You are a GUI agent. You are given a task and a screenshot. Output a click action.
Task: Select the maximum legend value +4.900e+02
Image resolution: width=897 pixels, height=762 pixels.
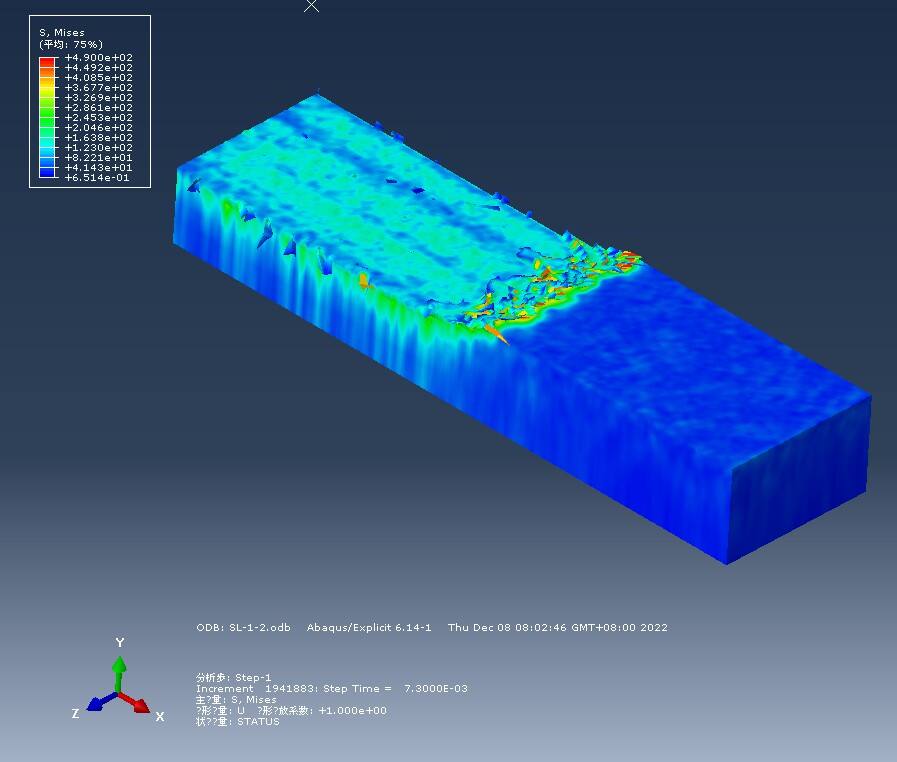click(x=98, y=58)
